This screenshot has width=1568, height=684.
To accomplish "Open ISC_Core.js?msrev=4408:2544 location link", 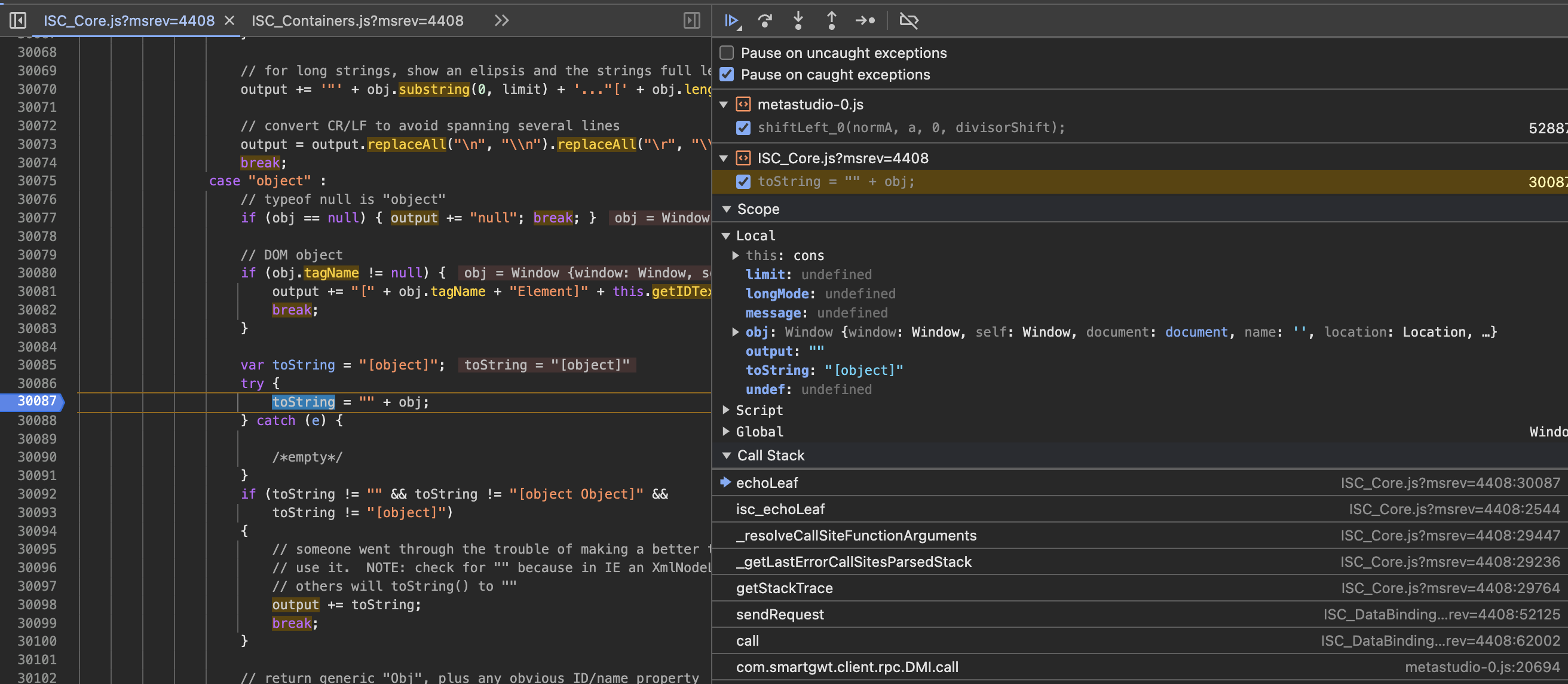I will tap(1454, 509).
